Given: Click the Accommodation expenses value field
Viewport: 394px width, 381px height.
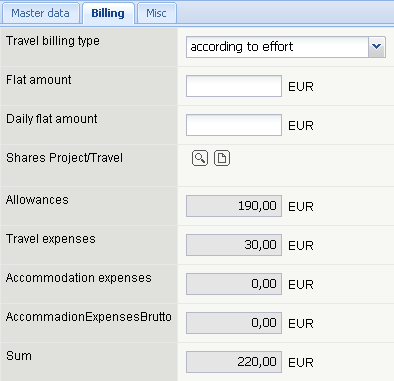Looking at the screenshot, I should [x=234, y=284].
